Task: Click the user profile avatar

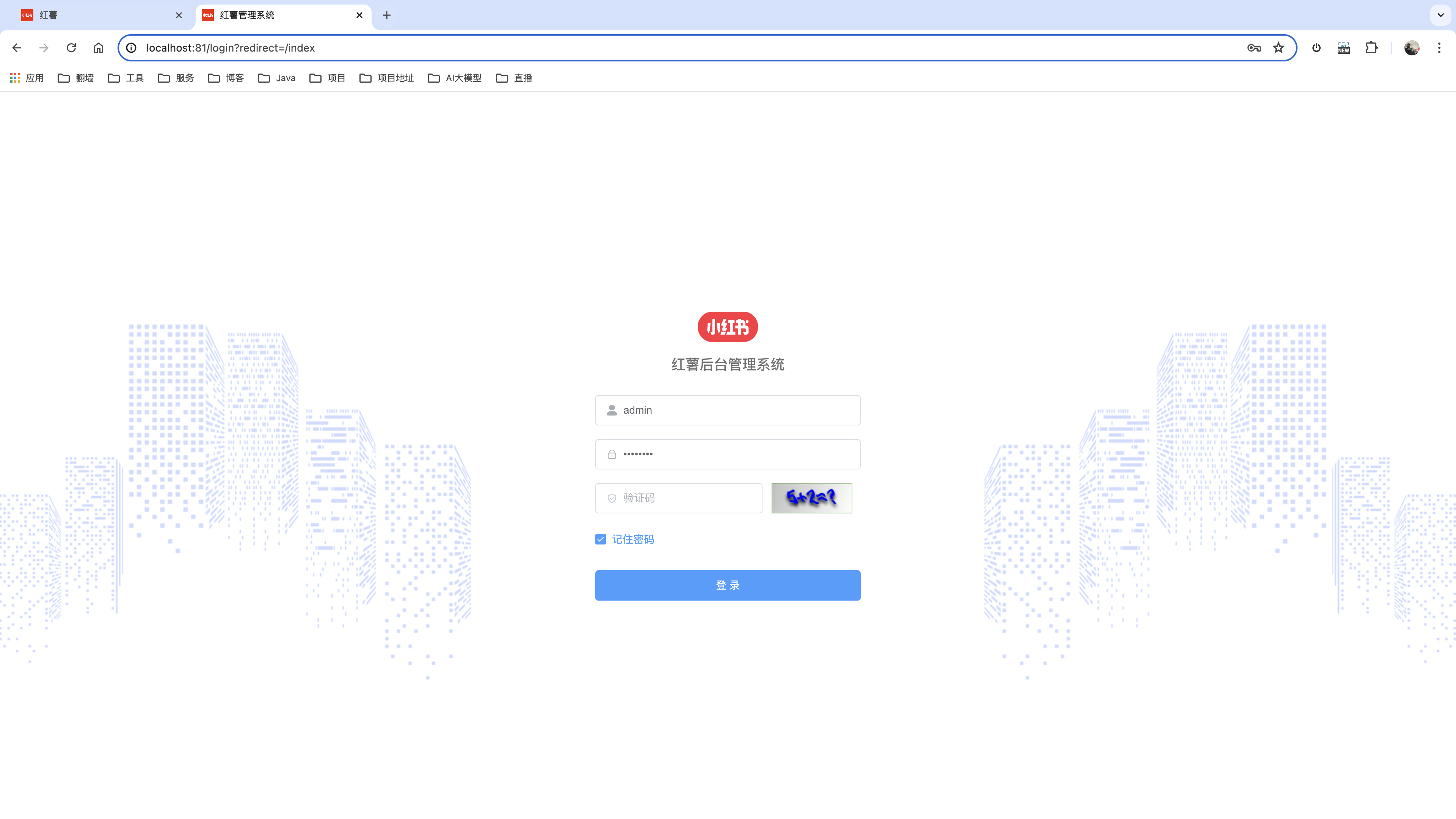Action: tap(1411, 48)
